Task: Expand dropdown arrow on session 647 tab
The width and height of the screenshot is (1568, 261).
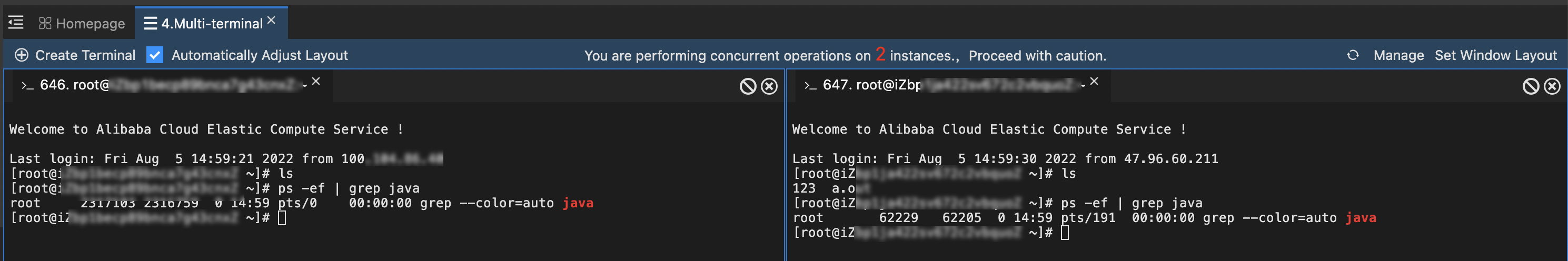Action: 1083,86
